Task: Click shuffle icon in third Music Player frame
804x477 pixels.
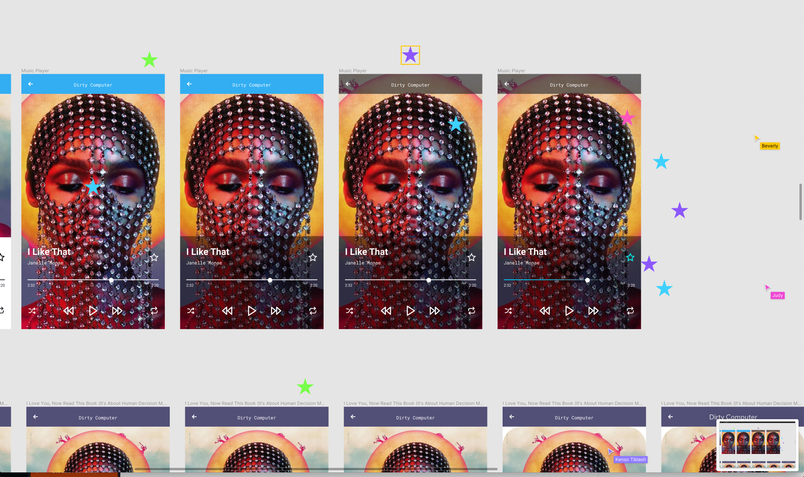Action: click(349, 311)
